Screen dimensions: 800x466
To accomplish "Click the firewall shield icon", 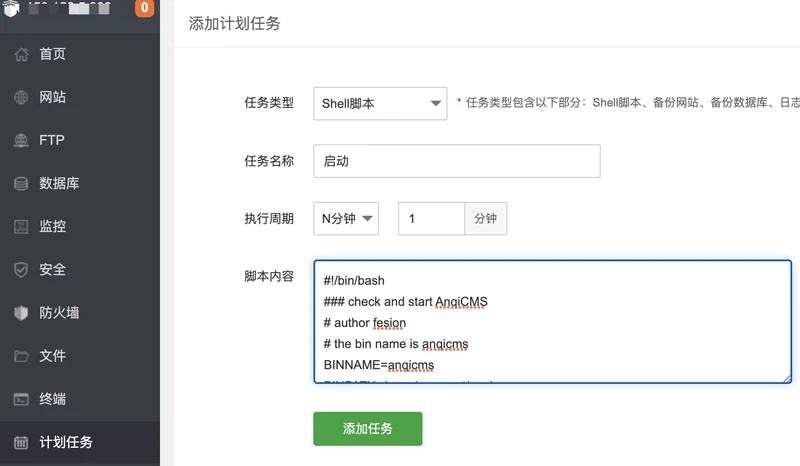I will click(21, 312).
